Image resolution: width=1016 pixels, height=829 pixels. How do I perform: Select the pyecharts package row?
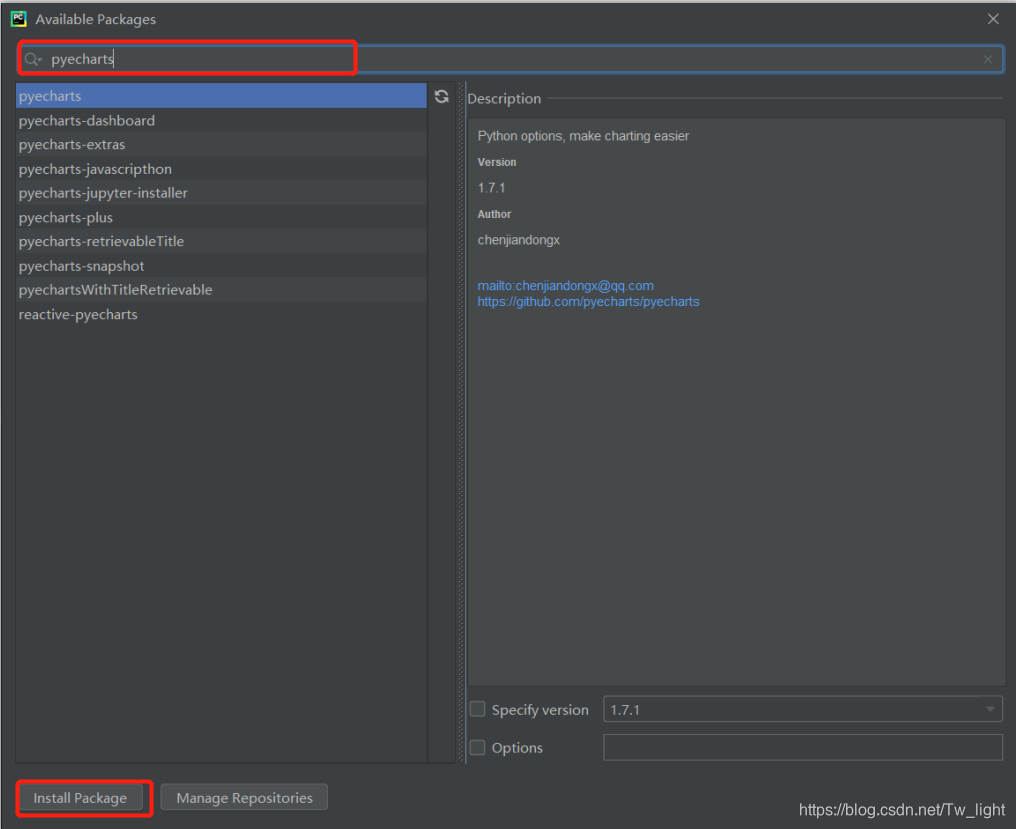click(221, 96)
